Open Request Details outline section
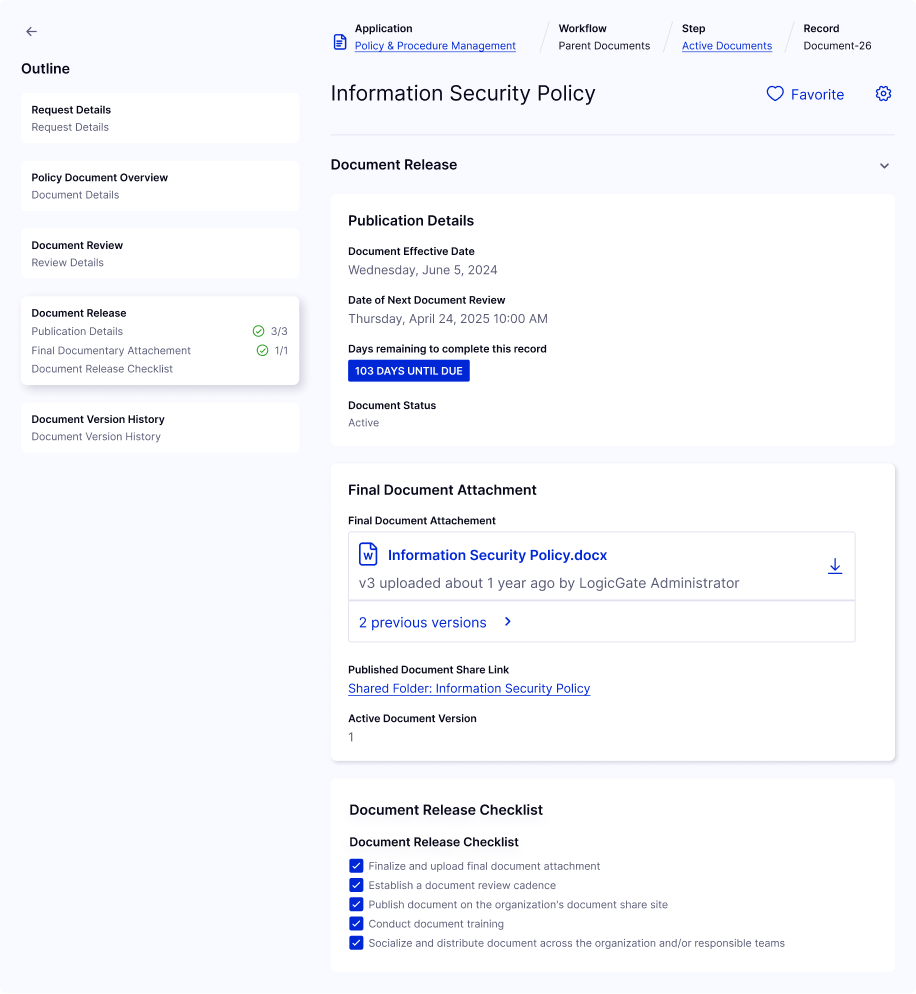 (160, 118)
